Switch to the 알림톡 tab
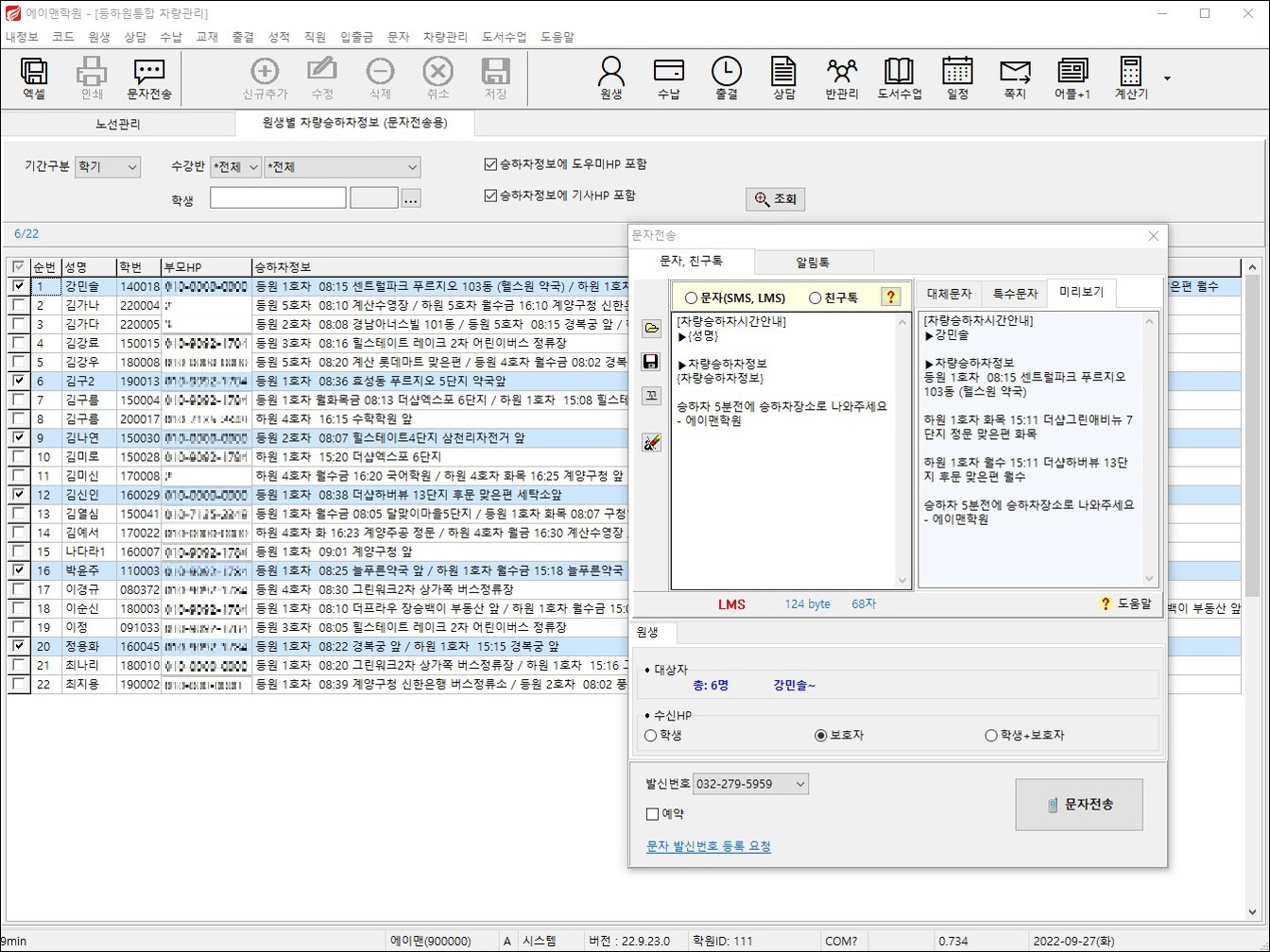This screenshot has width=1270, height=952. pyautogui.click(x=814, y=263)
